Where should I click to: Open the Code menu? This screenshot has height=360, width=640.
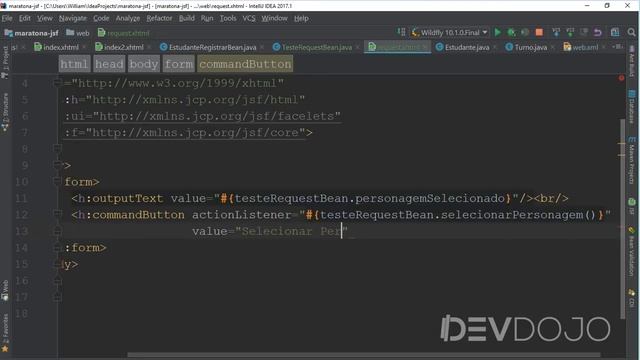pyautogui.click(x=101, y=18)
